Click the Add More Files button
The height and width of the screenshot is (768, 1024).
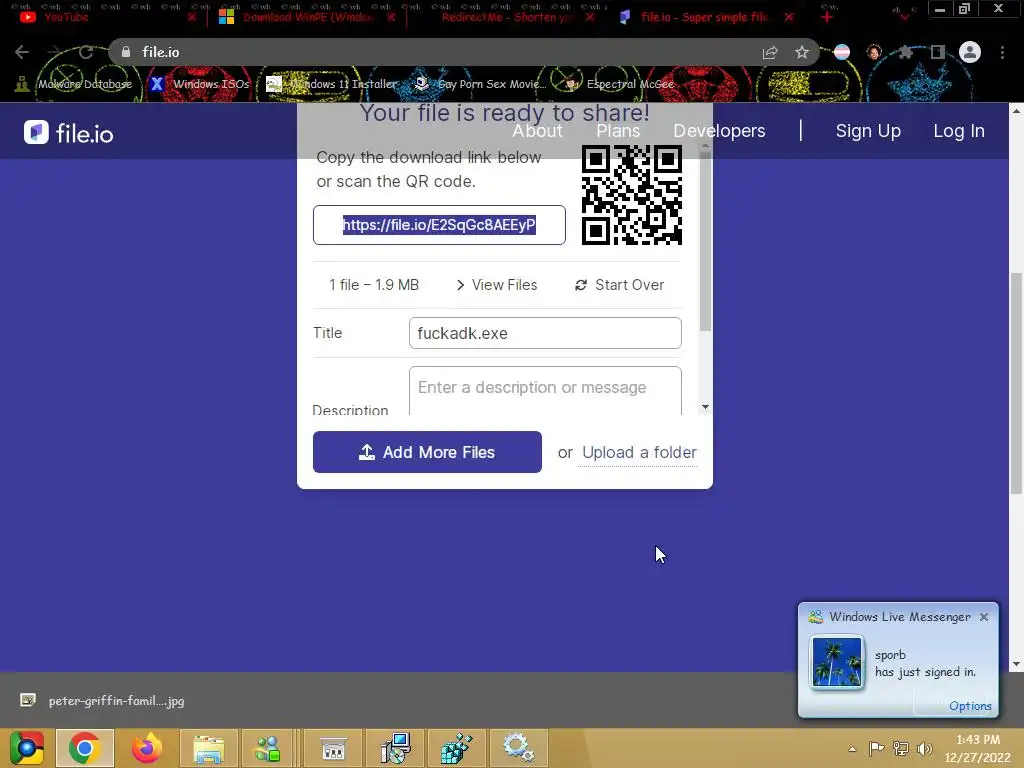pyautogui.click(x=427, y=452)
